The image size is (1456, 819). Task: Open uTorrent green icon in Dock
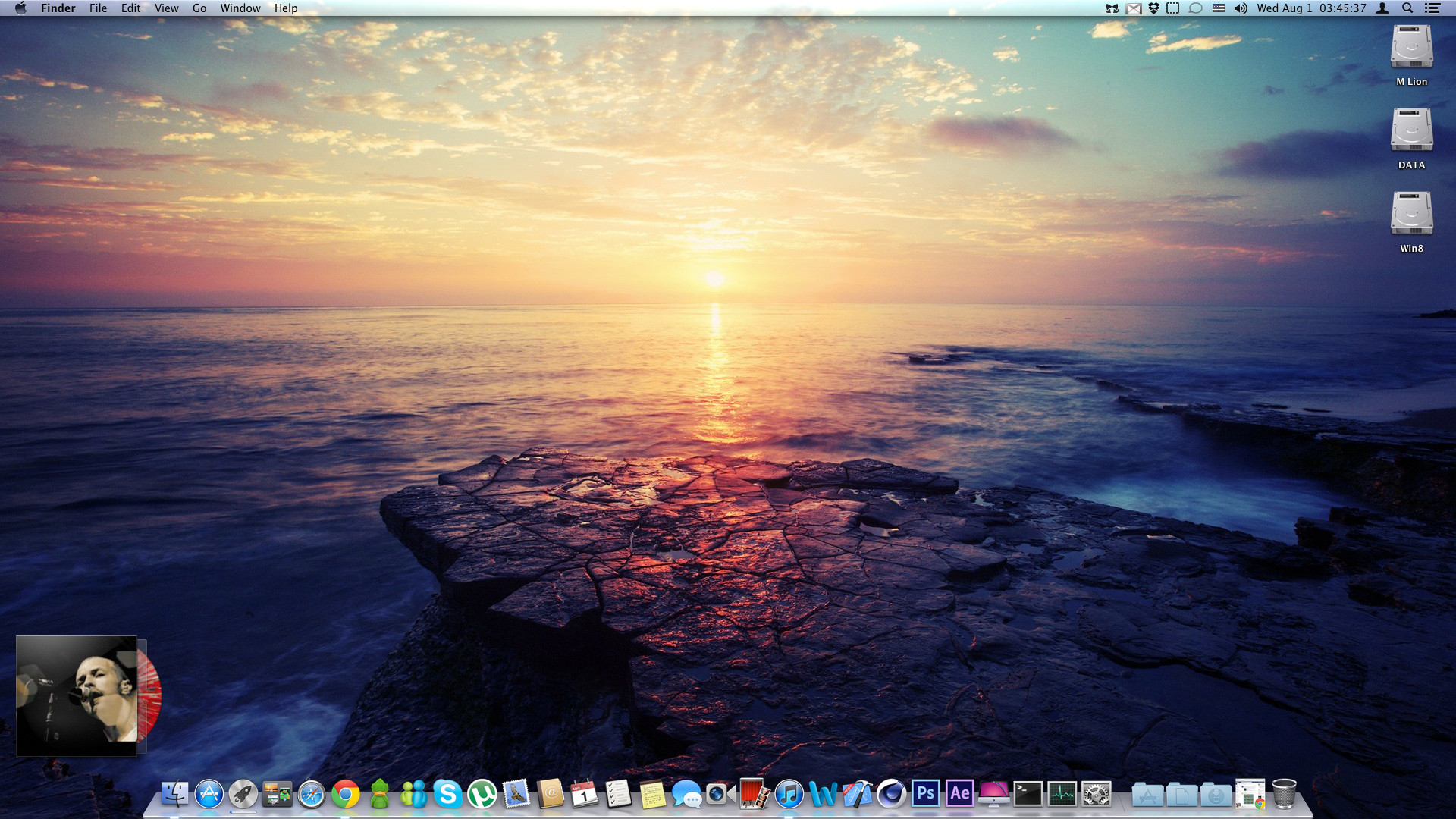(482, 794)
